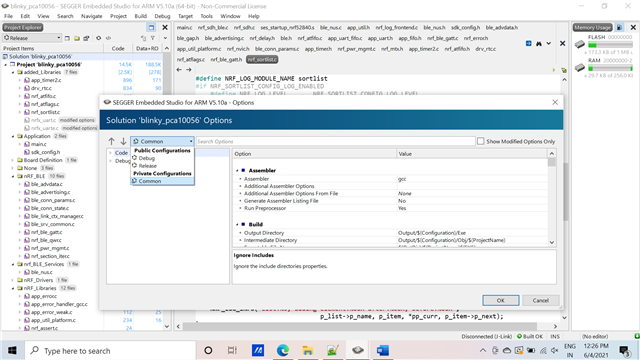The width and height of the screenshot is (640, 360).
Task: Open Microsoft Edge from the taskbar
Action: pyautogui.click(x=282, y=350)
